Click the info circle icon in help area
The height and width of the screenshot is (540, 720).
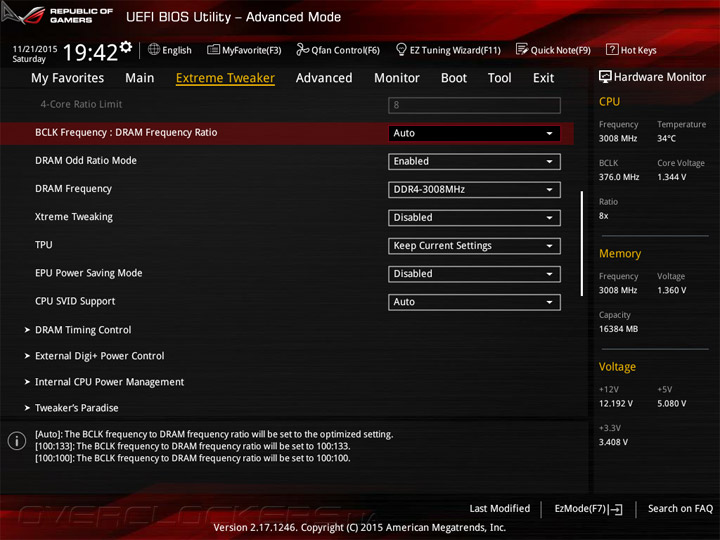17,441
